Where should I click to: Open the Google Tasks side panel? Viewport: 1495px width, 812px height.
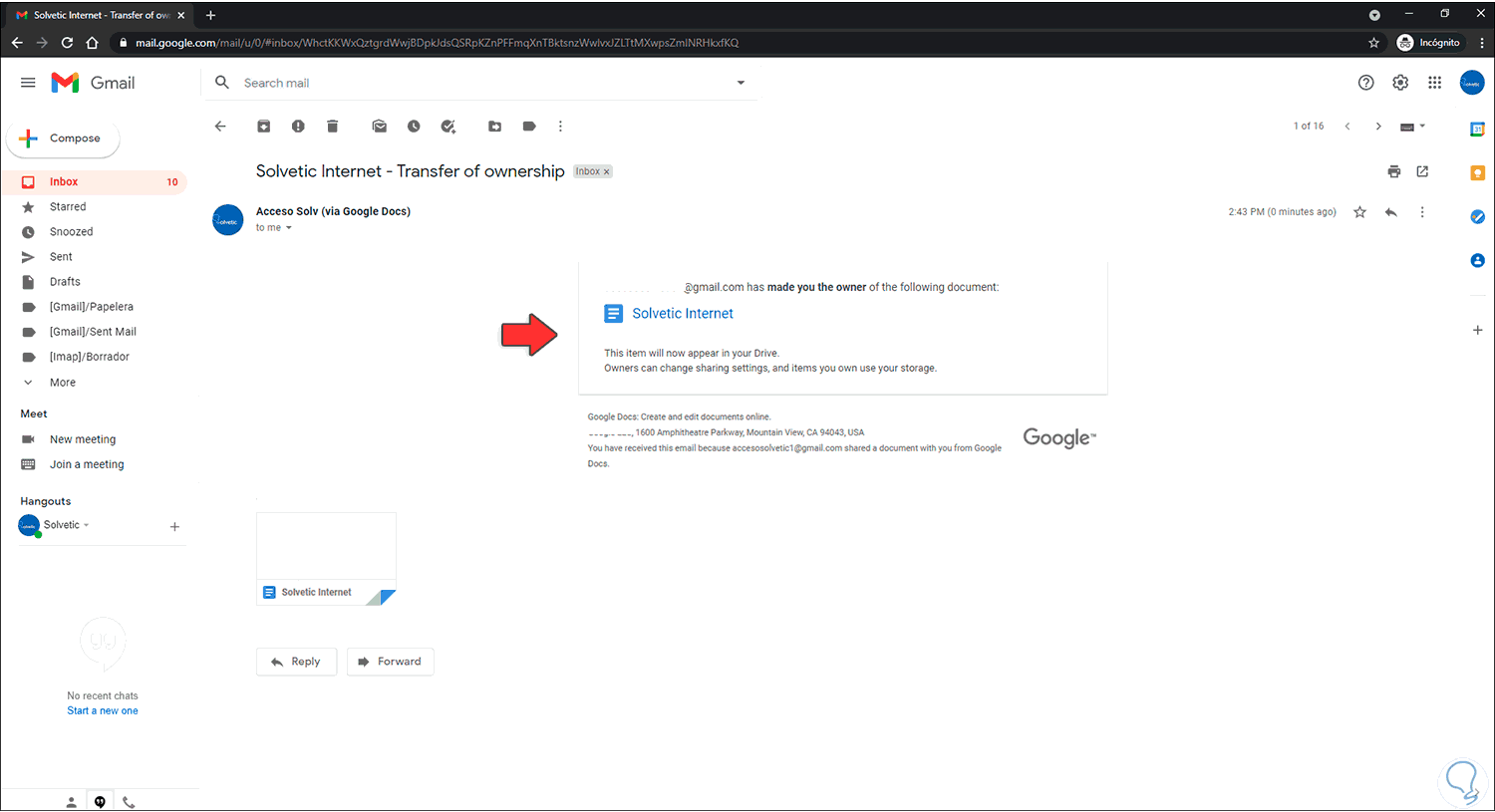pyautogui.click(x=1477, y=217)
